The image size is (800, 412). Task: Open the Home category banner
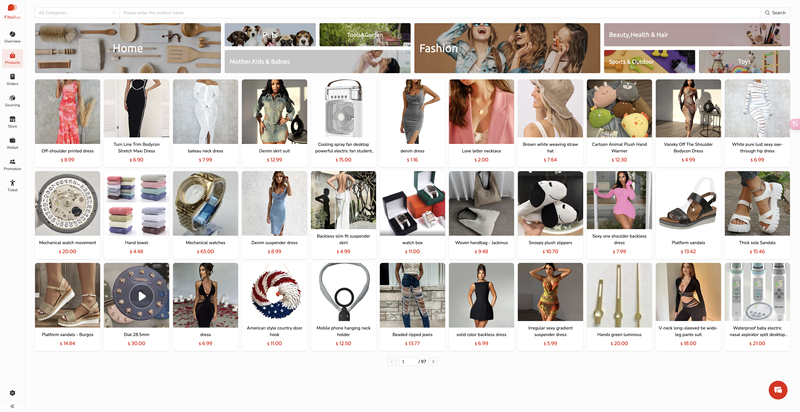tap(128, 48)
